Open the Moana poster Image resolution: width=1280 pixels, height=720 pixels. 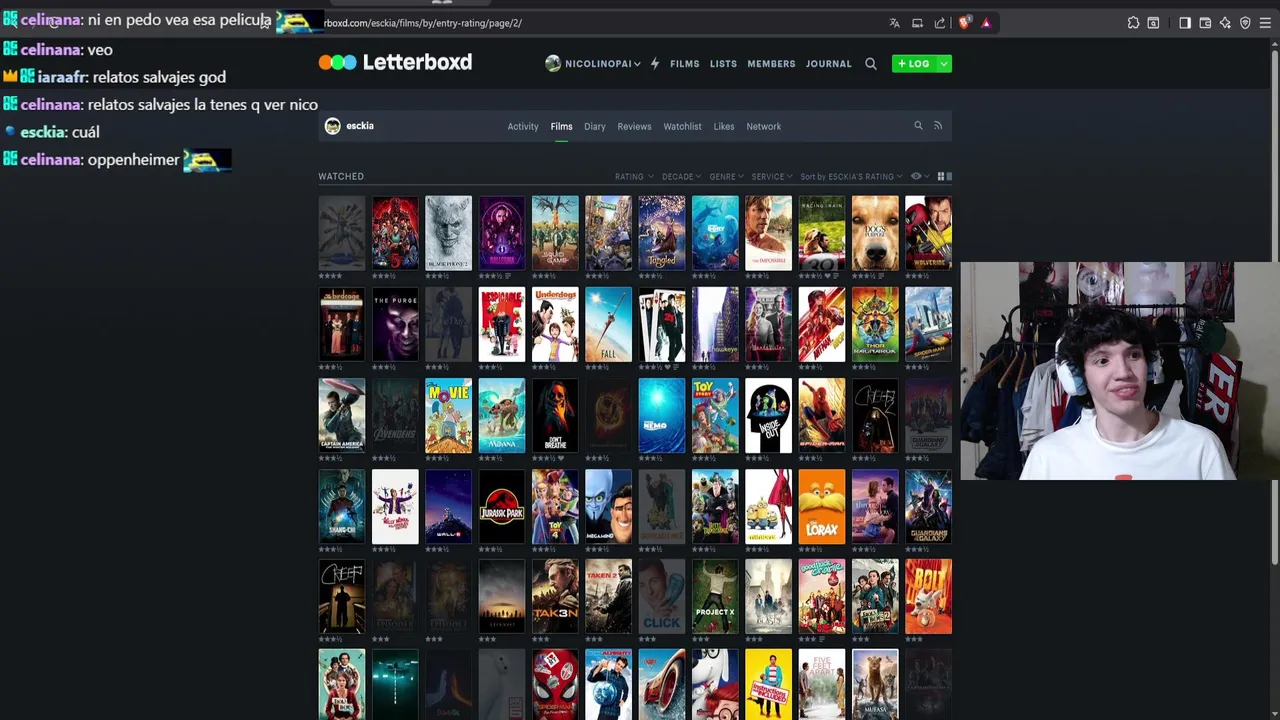(502, 416)
